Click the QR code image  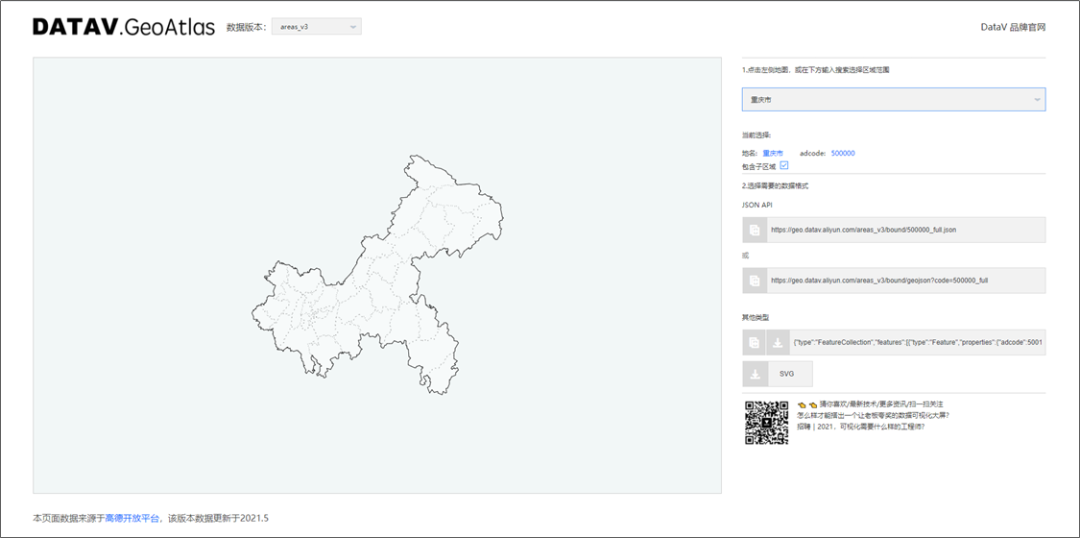(767, 422)
